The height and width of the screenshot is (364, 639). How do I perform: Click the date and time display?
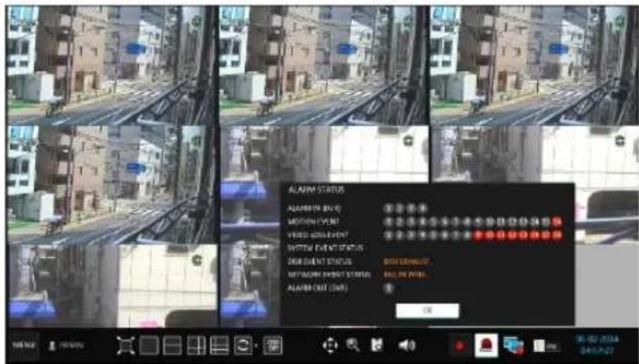598,345
